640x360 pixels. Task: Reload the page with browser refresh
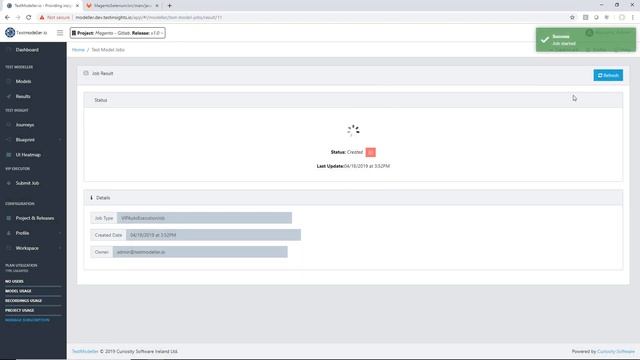pyautogui.click(x=29, y=18)
